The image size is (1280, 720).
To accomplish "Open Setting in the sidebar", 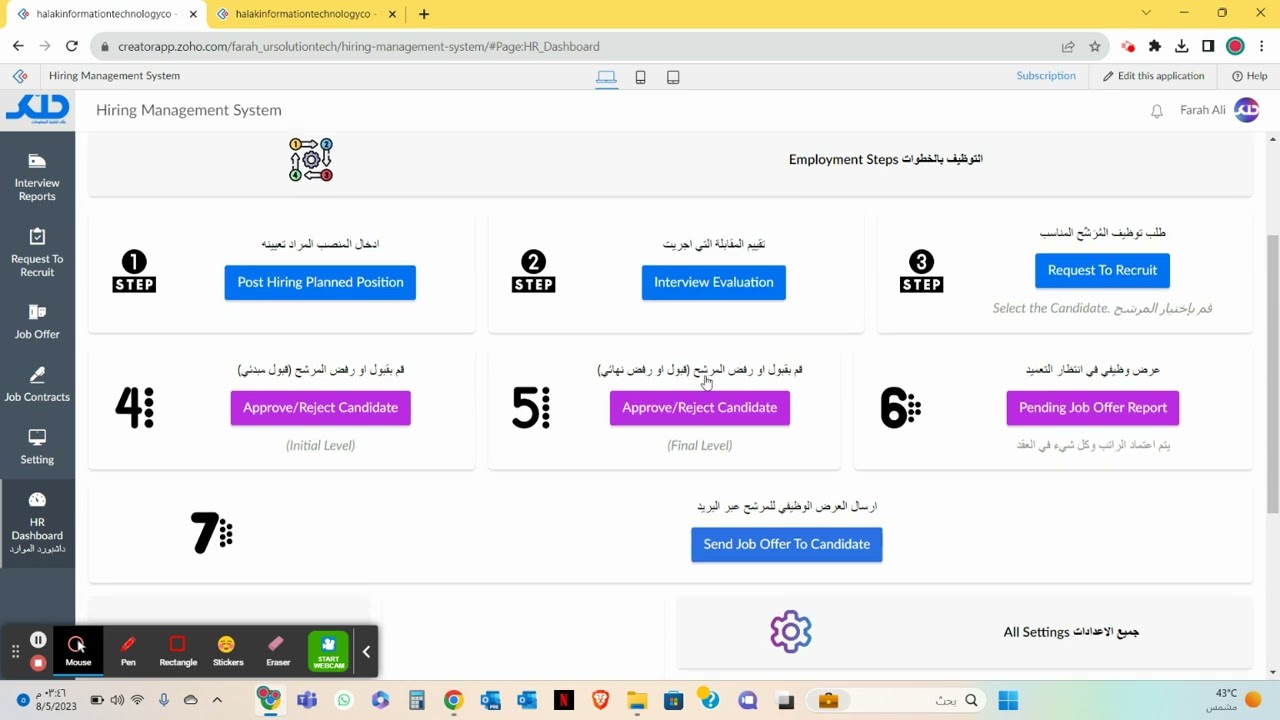I will click(37, 447).
